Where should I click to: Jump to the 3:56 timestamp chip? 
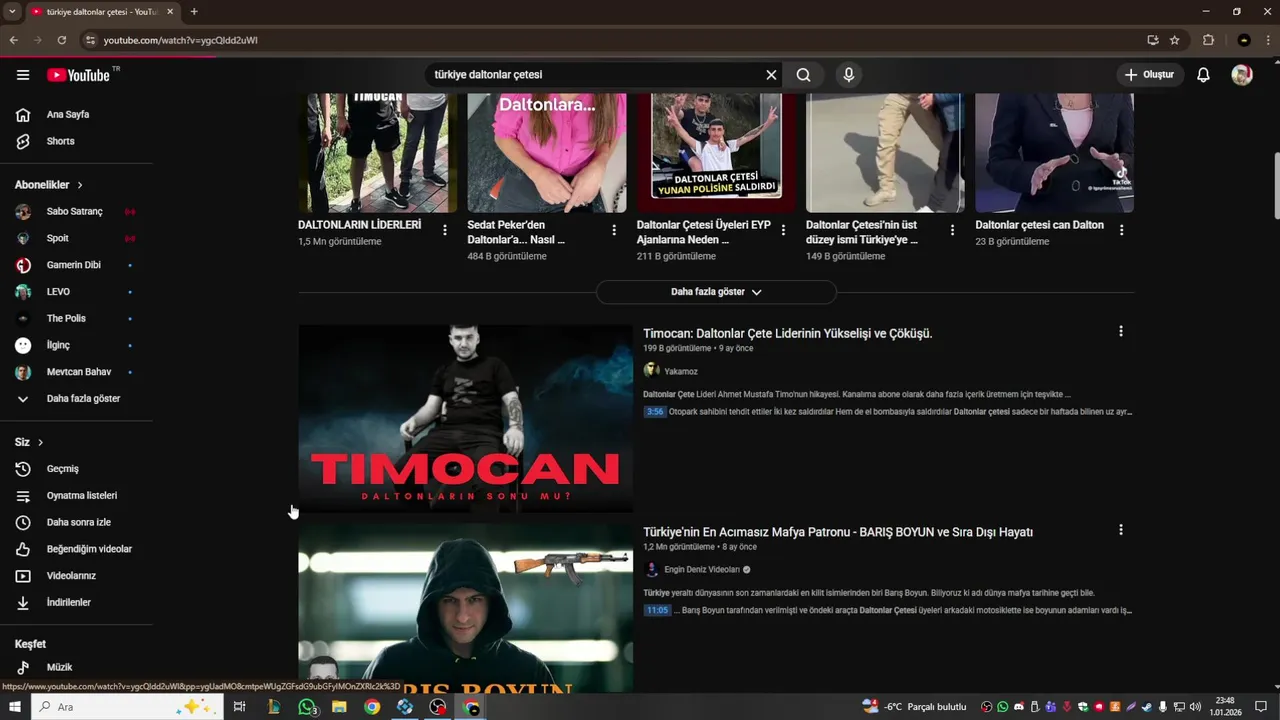(x=655, y=412)
